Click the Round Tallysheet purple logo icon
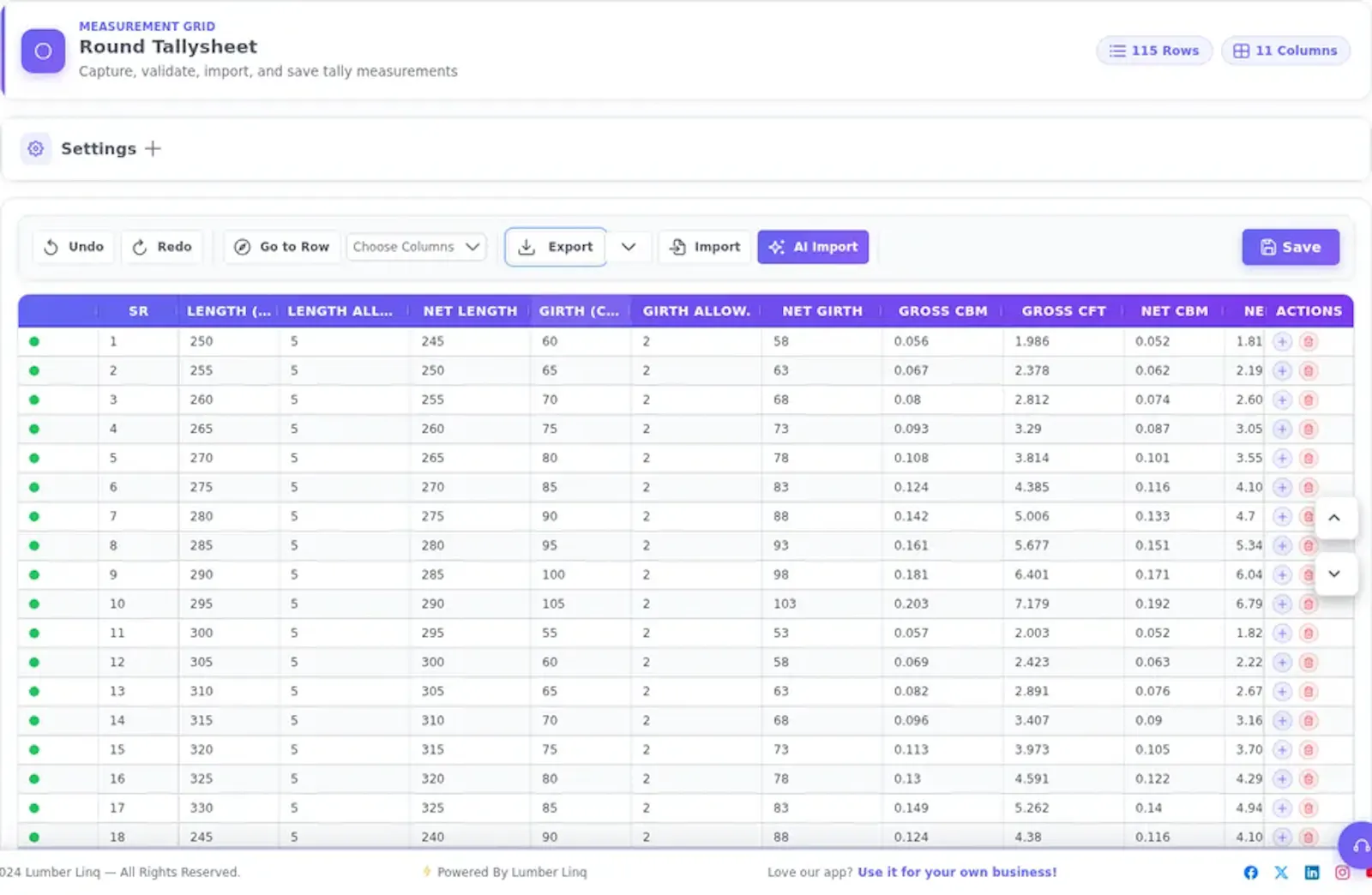The height and width of the screenshot is (895, 1372). (x=43, y=51)
